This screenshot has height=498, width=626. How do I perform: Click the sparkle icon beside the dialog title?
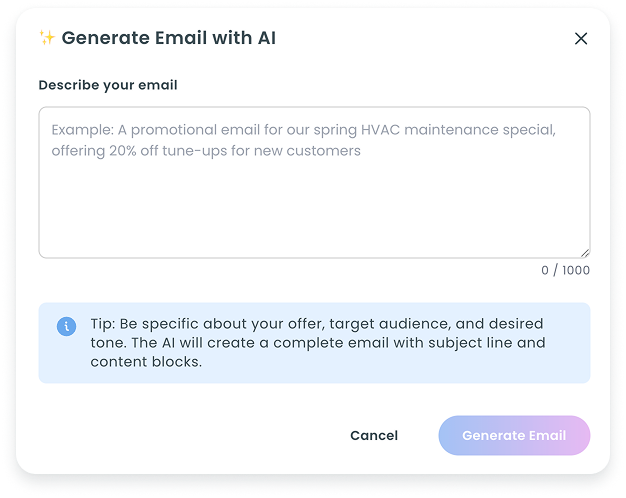tap(47, 38)
